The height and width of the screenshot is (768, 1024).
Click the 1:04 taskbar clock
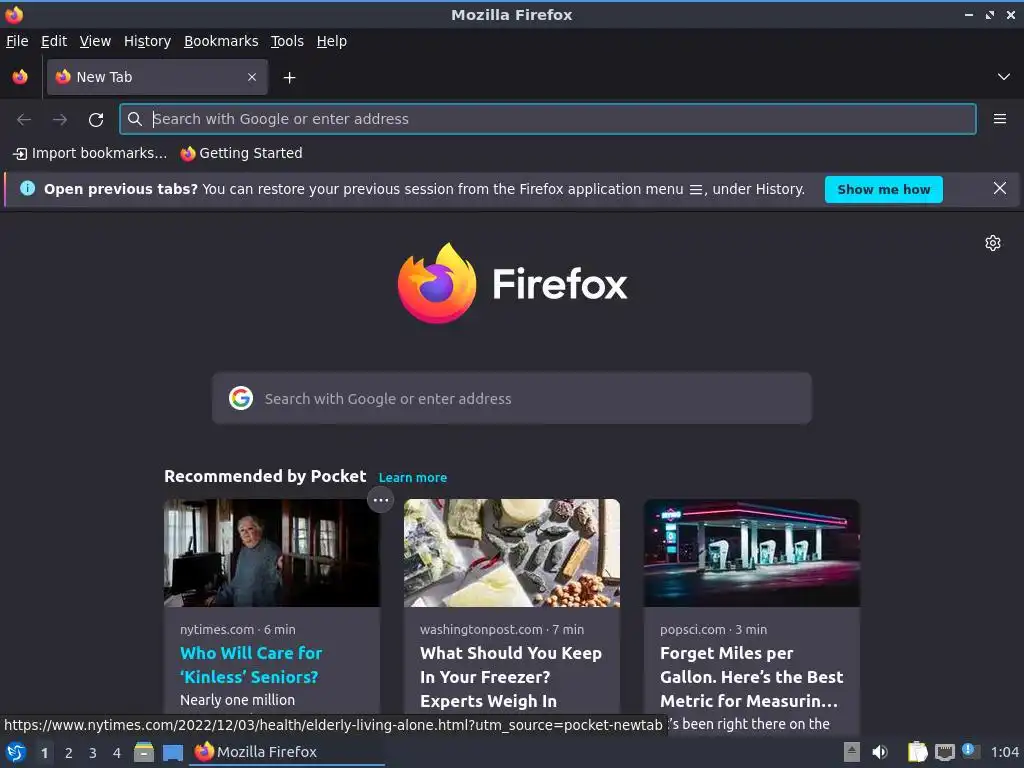pyautogui.click(x=1004, y=752)
